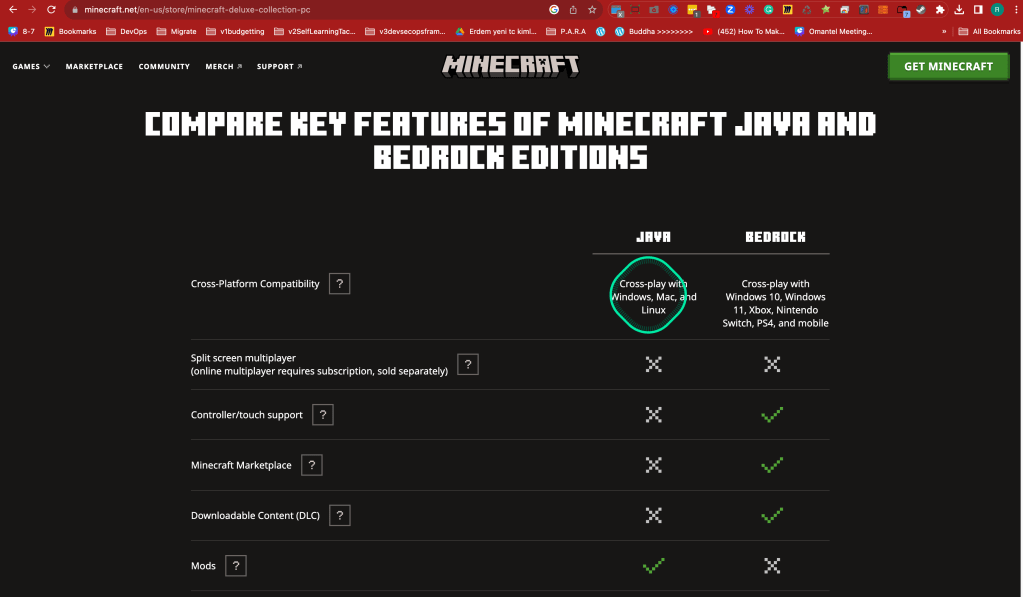The height and width of the screenshot is (597, 1023).
Task: Reload the Minecraft store page
Action: point(52,10)
